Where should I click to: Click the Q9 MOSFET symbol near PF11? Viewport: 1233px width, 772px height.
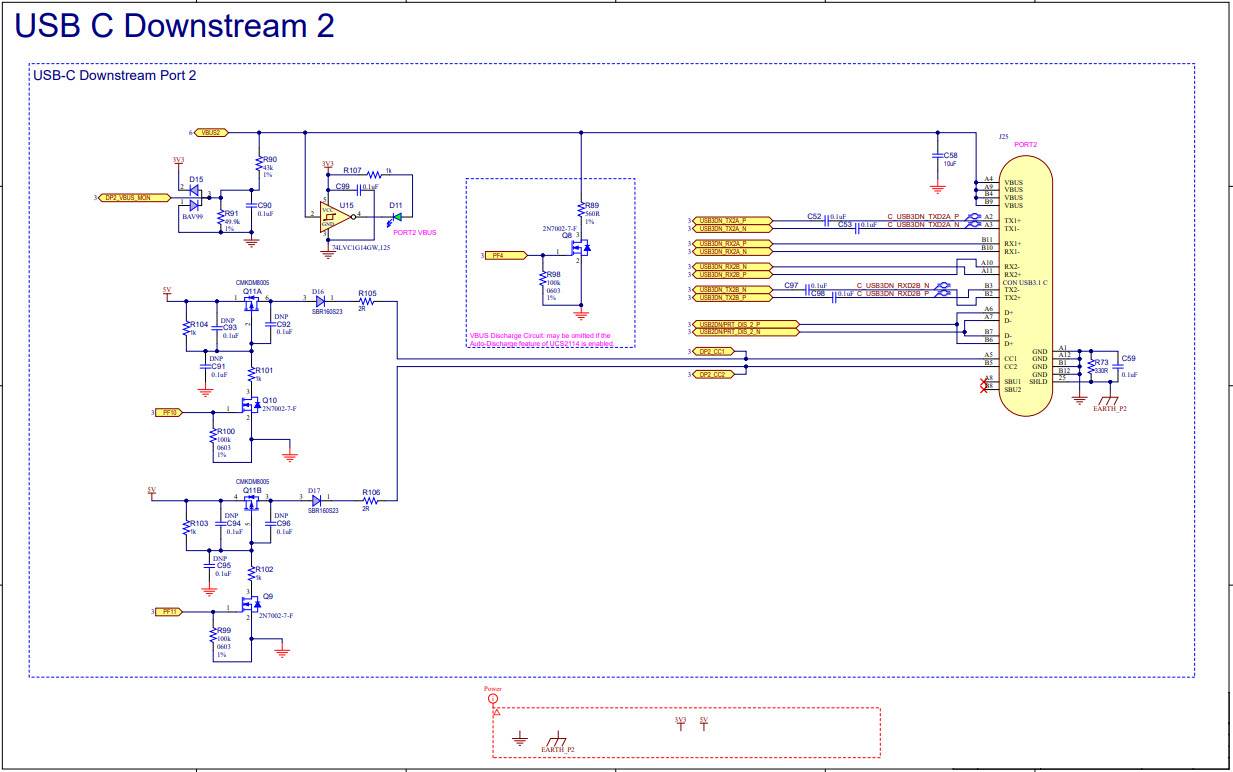pyautogui.click(x=248, y=604)
